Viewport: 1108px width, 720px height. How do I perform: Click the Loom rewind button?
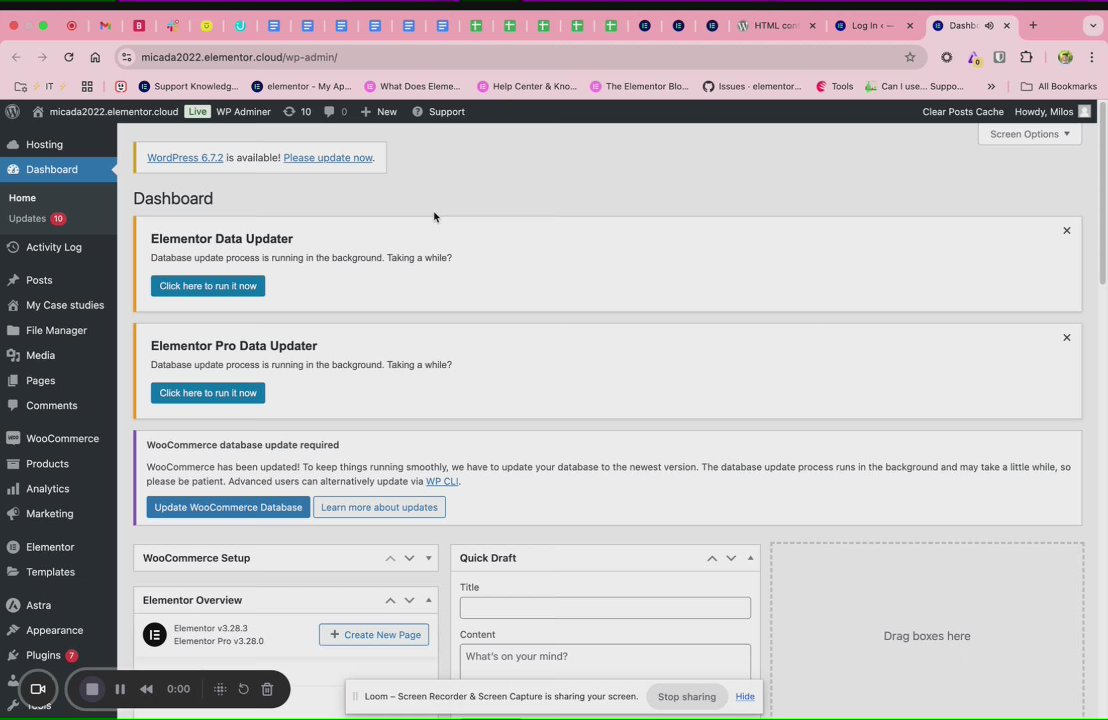pos(146,689)
